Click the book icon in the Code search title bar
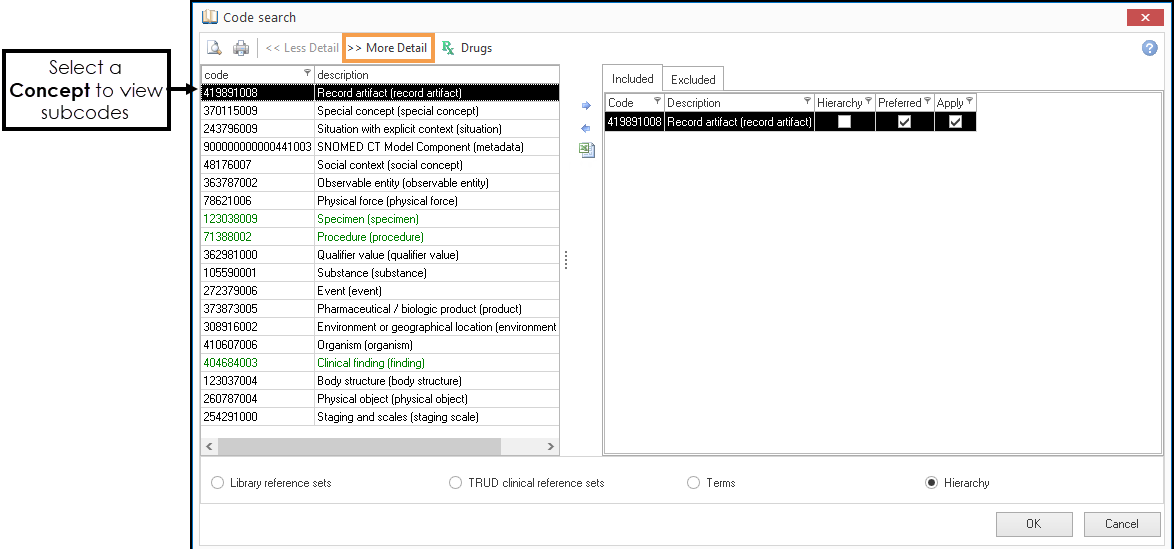This screenshot has width=1174, height=549. 209,17
